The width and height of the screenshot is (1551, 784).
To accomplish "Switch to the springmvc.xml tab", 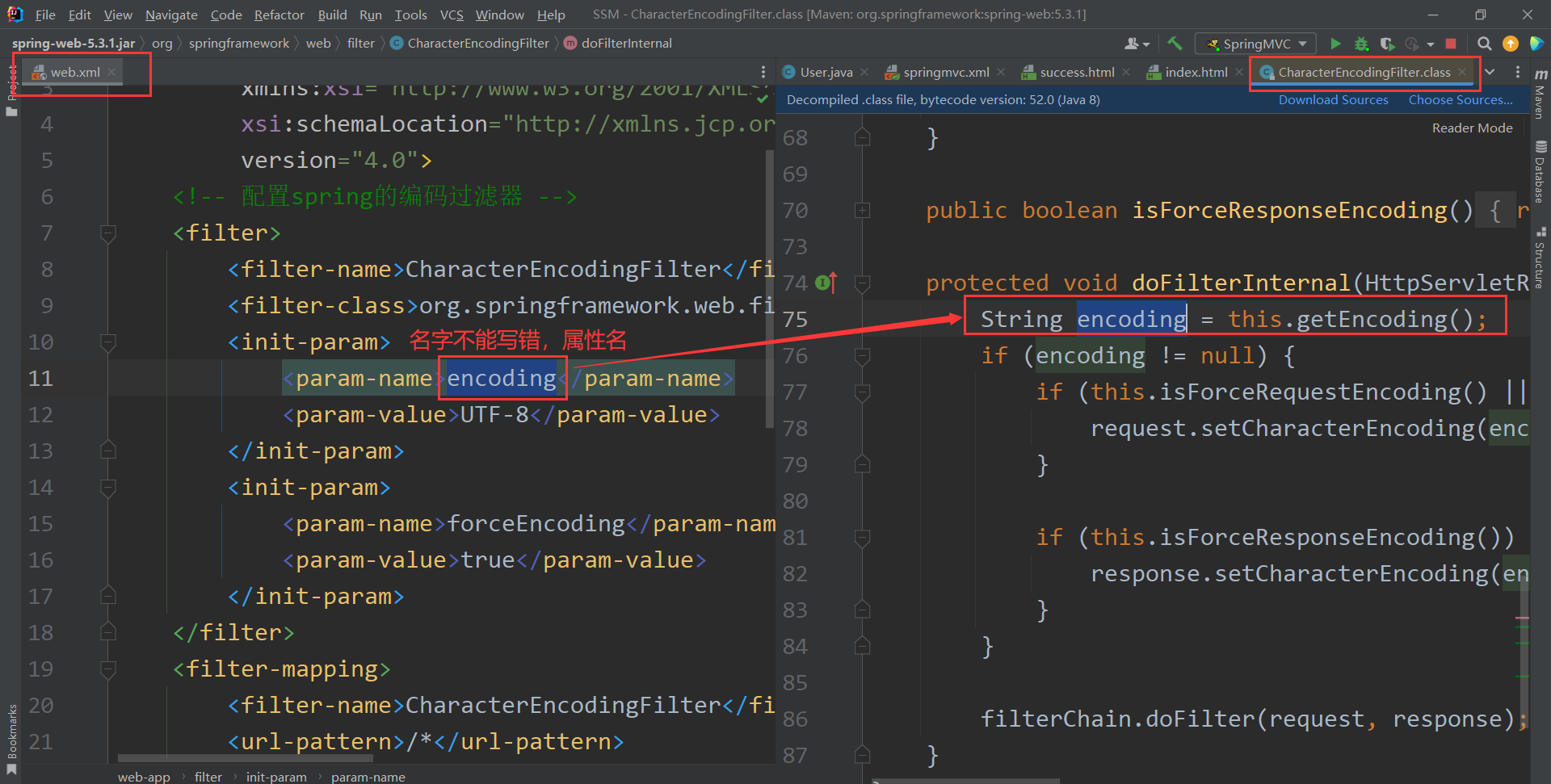I will click(x=945, y=72).
